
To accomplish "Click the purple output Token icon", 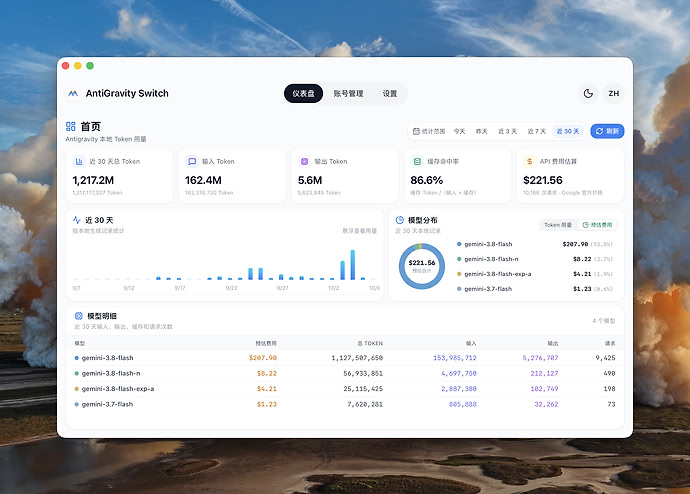I will coord(304,161).
